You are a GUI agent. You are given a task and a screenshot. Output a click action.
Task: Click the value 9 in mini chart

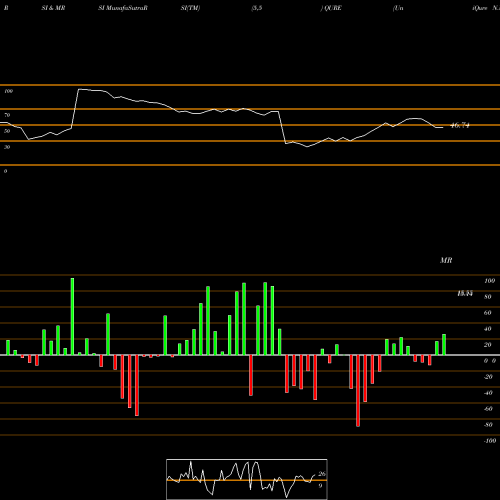(320, 486)
